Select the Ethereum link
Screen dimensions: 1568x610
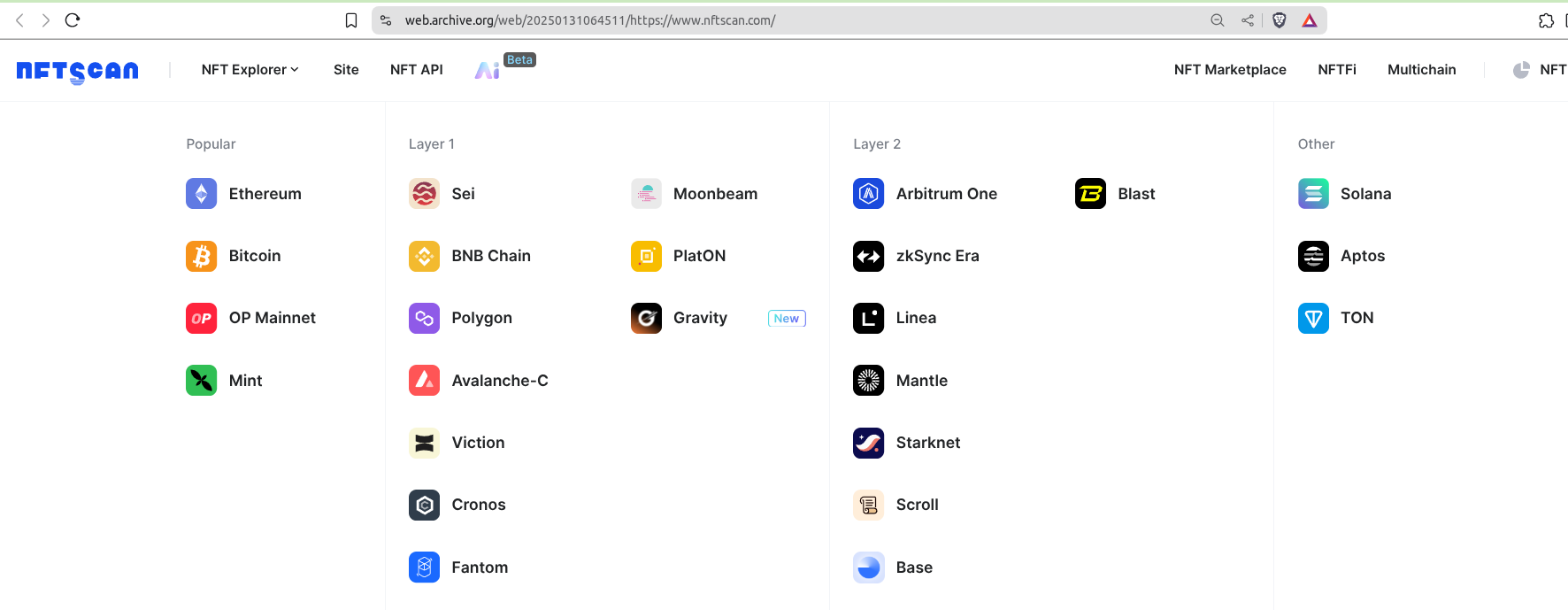265,194
